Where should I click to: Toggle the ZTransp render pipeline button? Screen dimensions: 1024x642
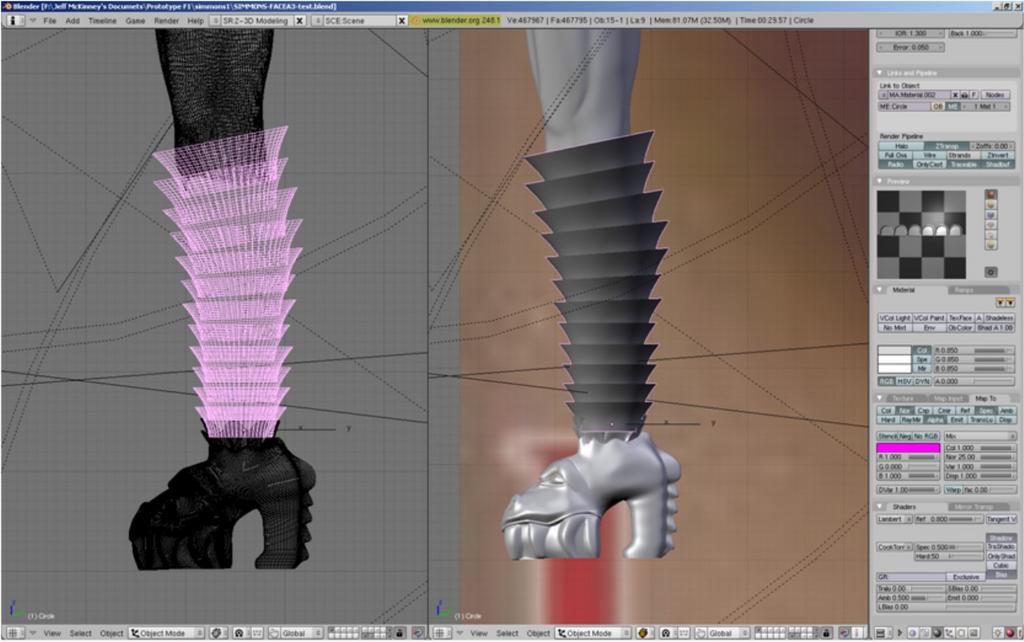[x=947, y=146]
